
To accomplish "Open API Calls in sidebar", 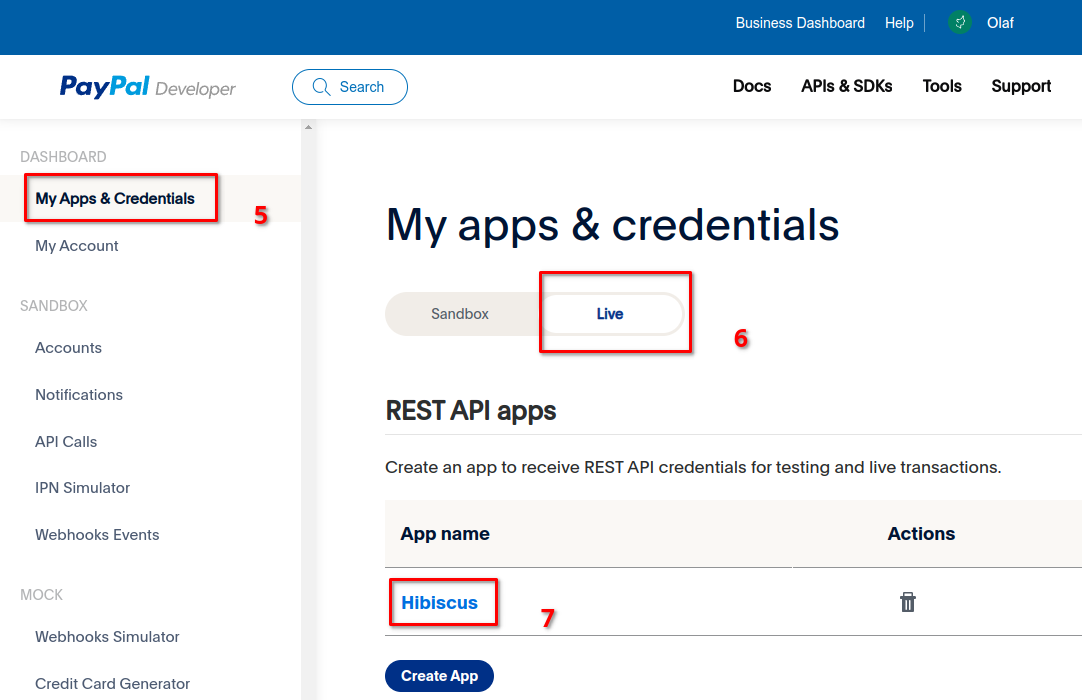I will [66, 442].
